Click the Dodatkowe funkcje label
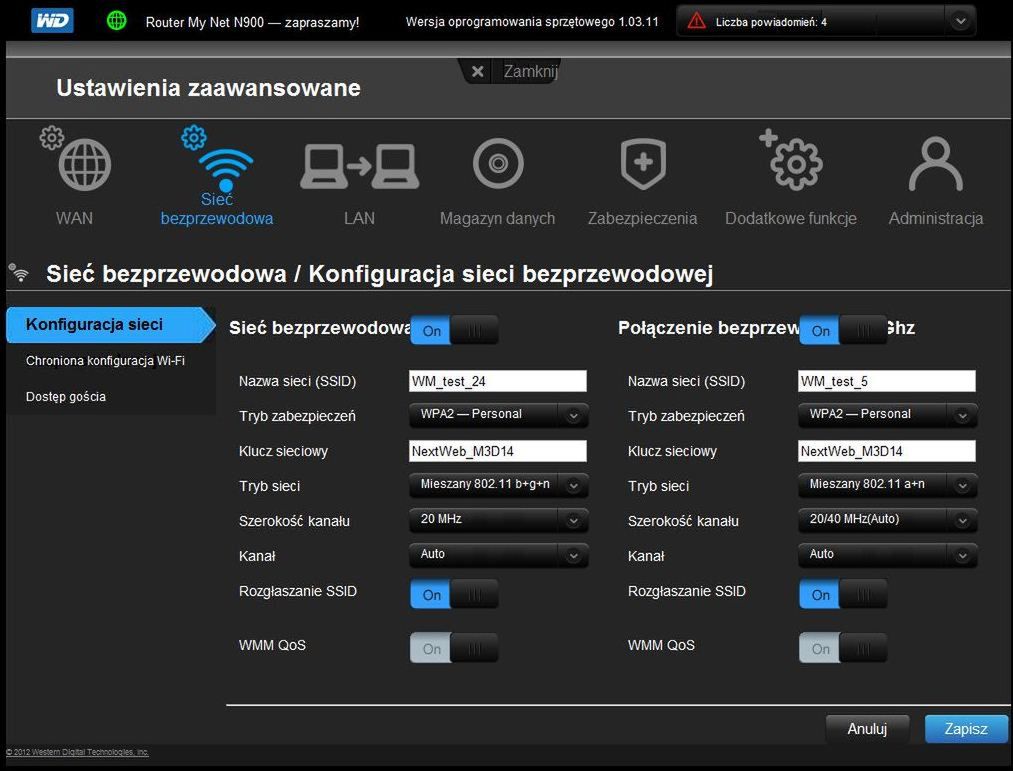The image size is (1013, 771). coord(791,218)
